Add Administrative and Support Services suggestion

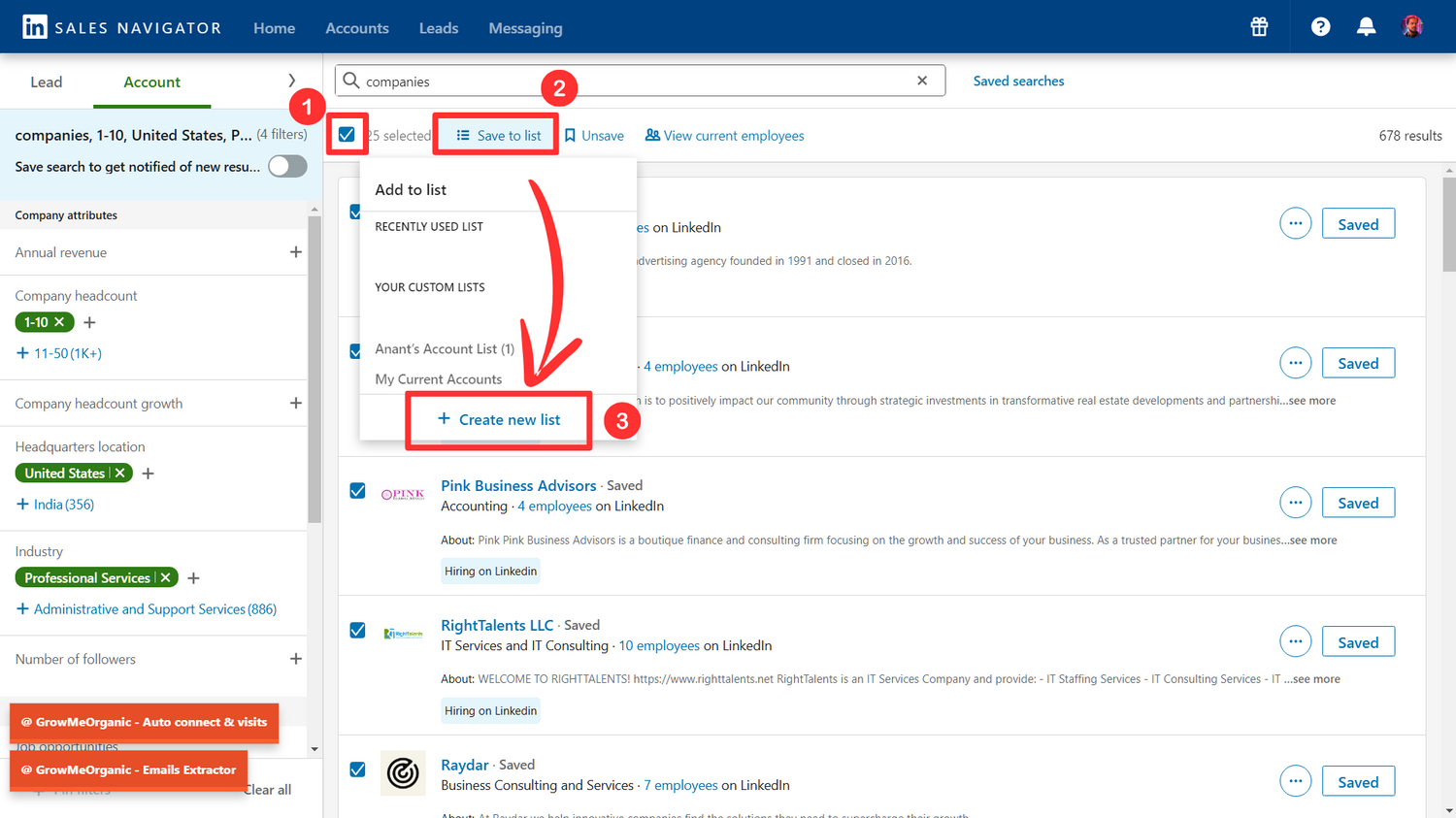pyautogui.click(x=147, y=609)
